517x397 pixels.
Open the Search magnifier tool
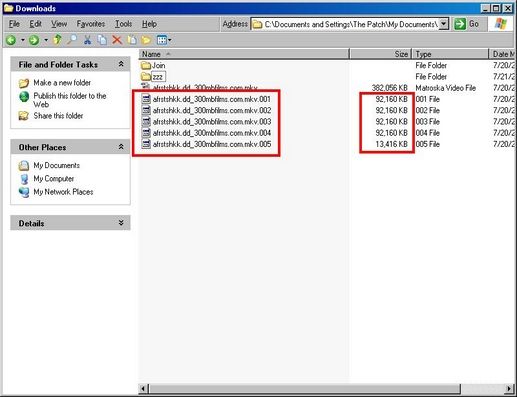pos(72,40)
